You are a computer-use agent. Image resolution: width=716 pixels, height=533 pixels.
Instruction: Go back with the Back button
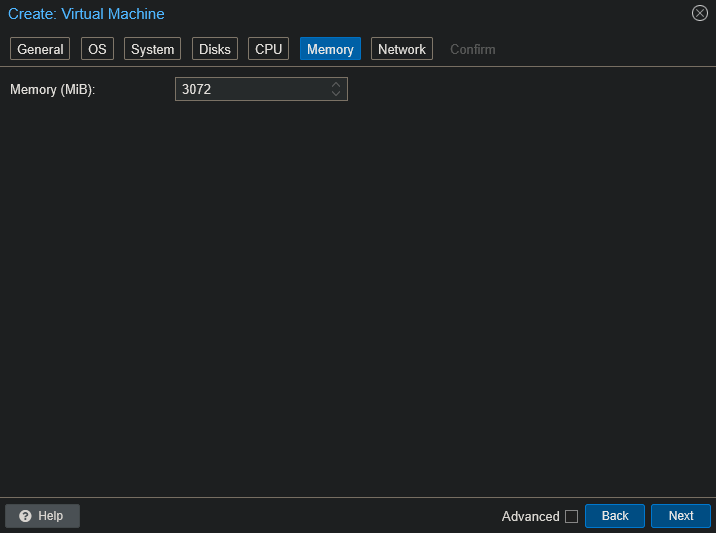(x=615, y=516)
